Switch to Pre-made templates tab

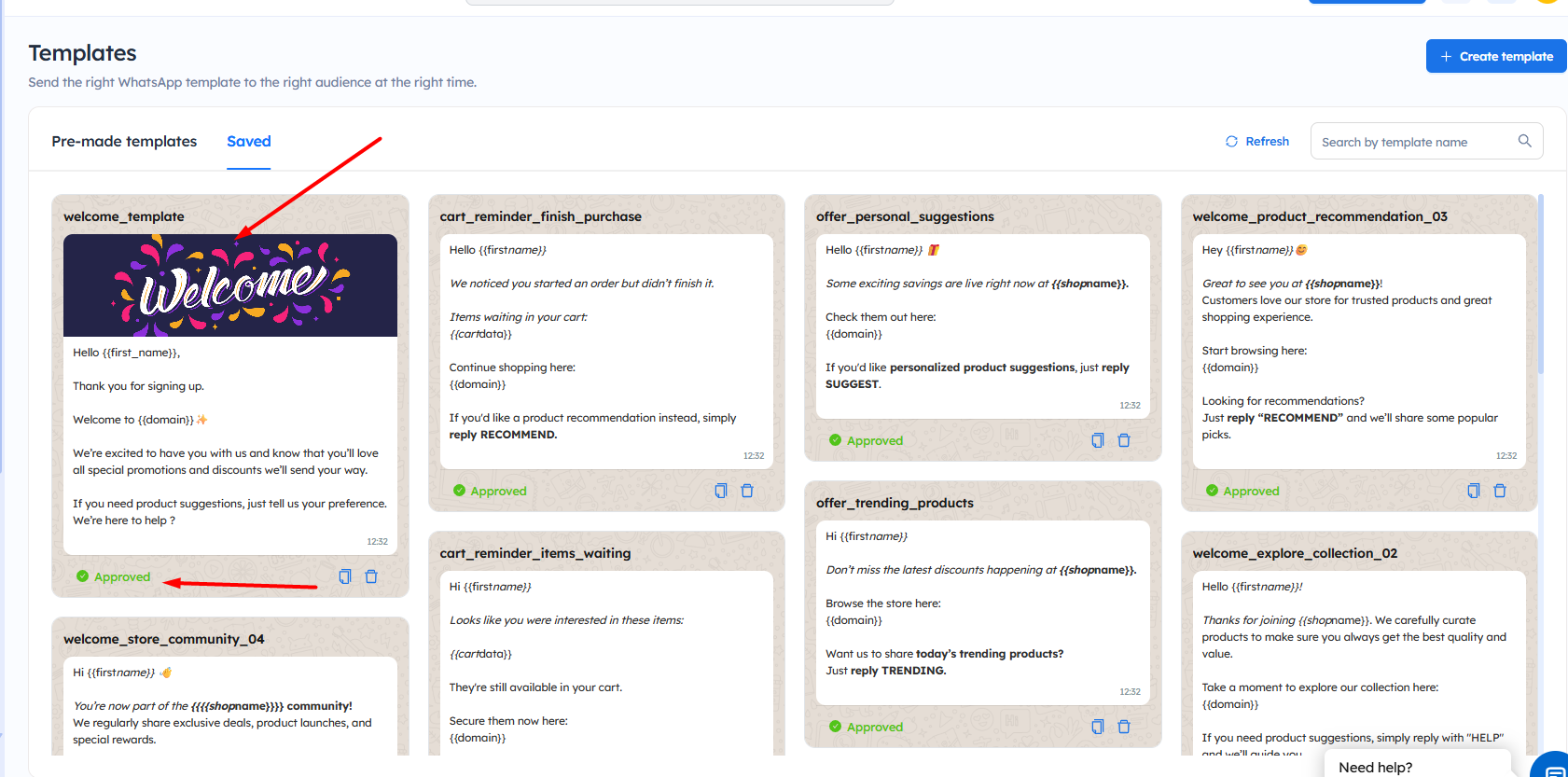pyautogui.click(x=124, y=142)
